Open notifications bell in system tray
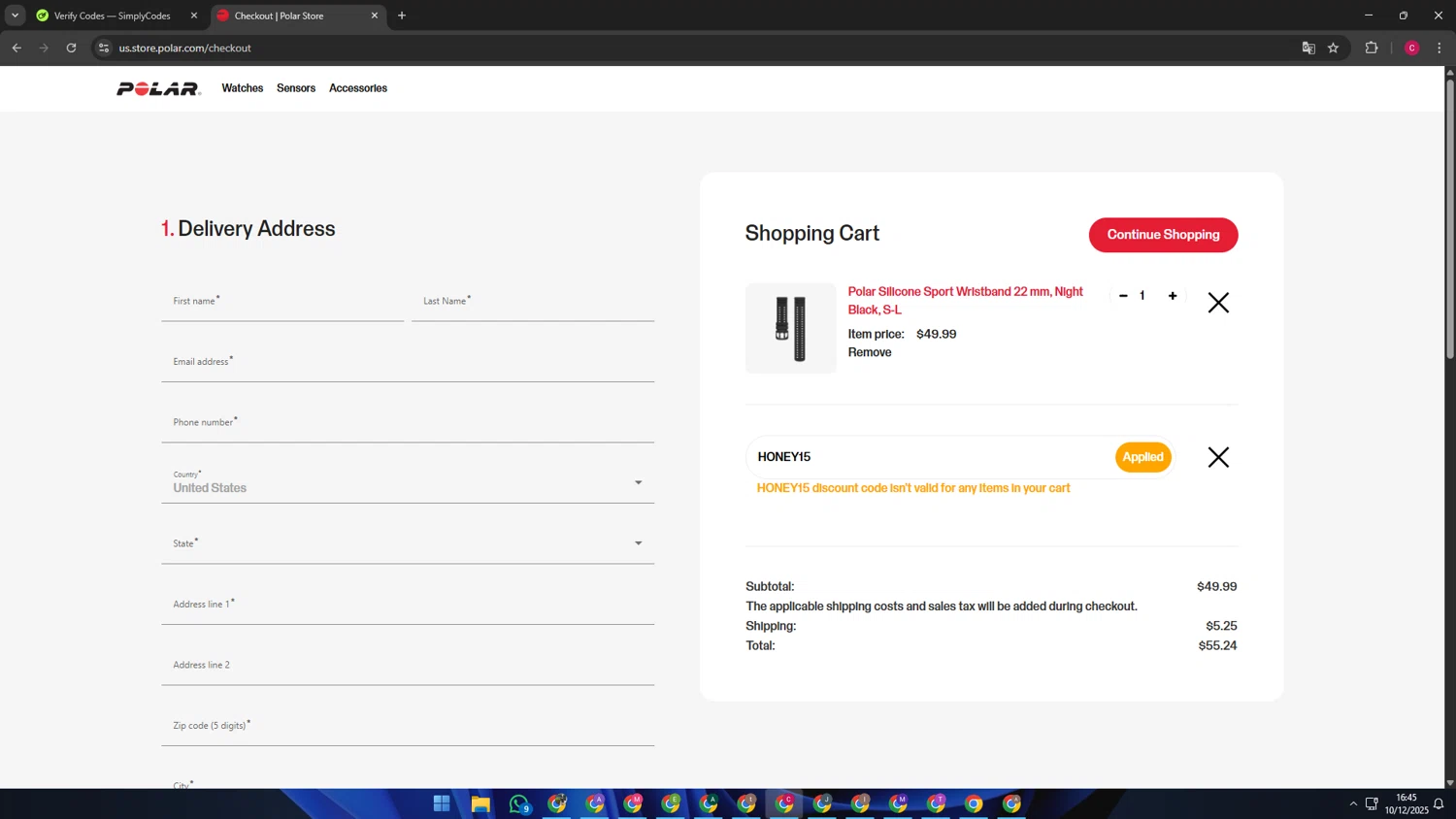The height and width of the screenshot is (819, 1456). point(1439,803)
